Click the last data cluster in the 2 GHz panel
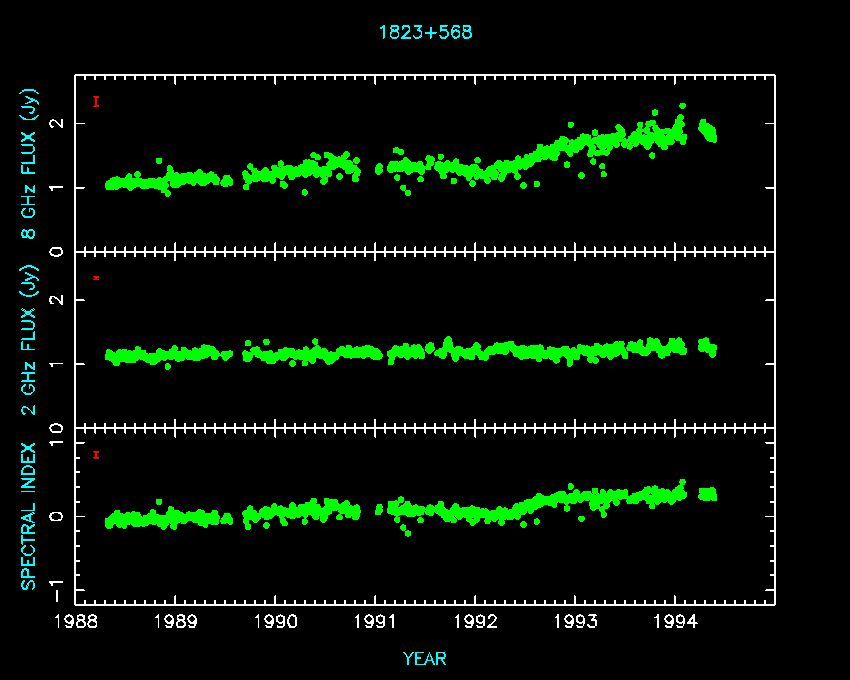Screen dimensions: 850x680 pyautogui.click(x=708, y=347)
